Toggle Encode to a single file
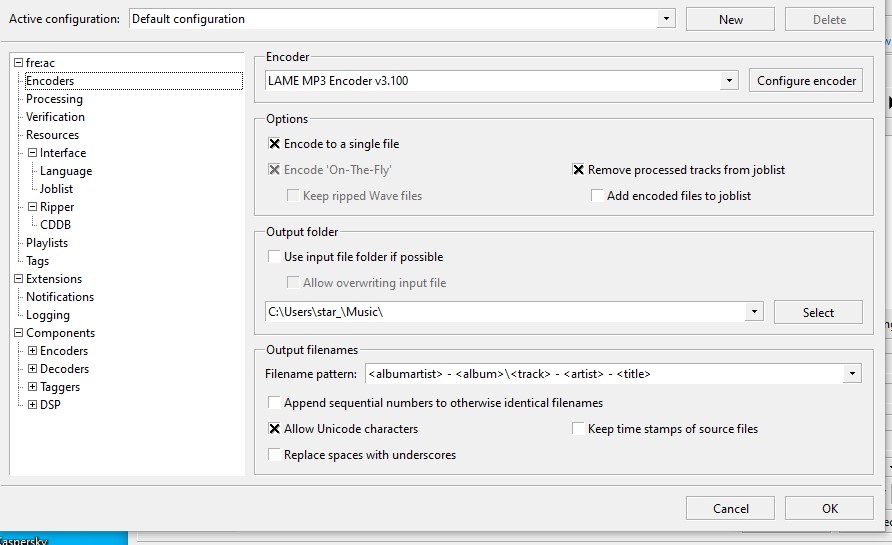Screen dimensions: 892x545 click(274, 144)
